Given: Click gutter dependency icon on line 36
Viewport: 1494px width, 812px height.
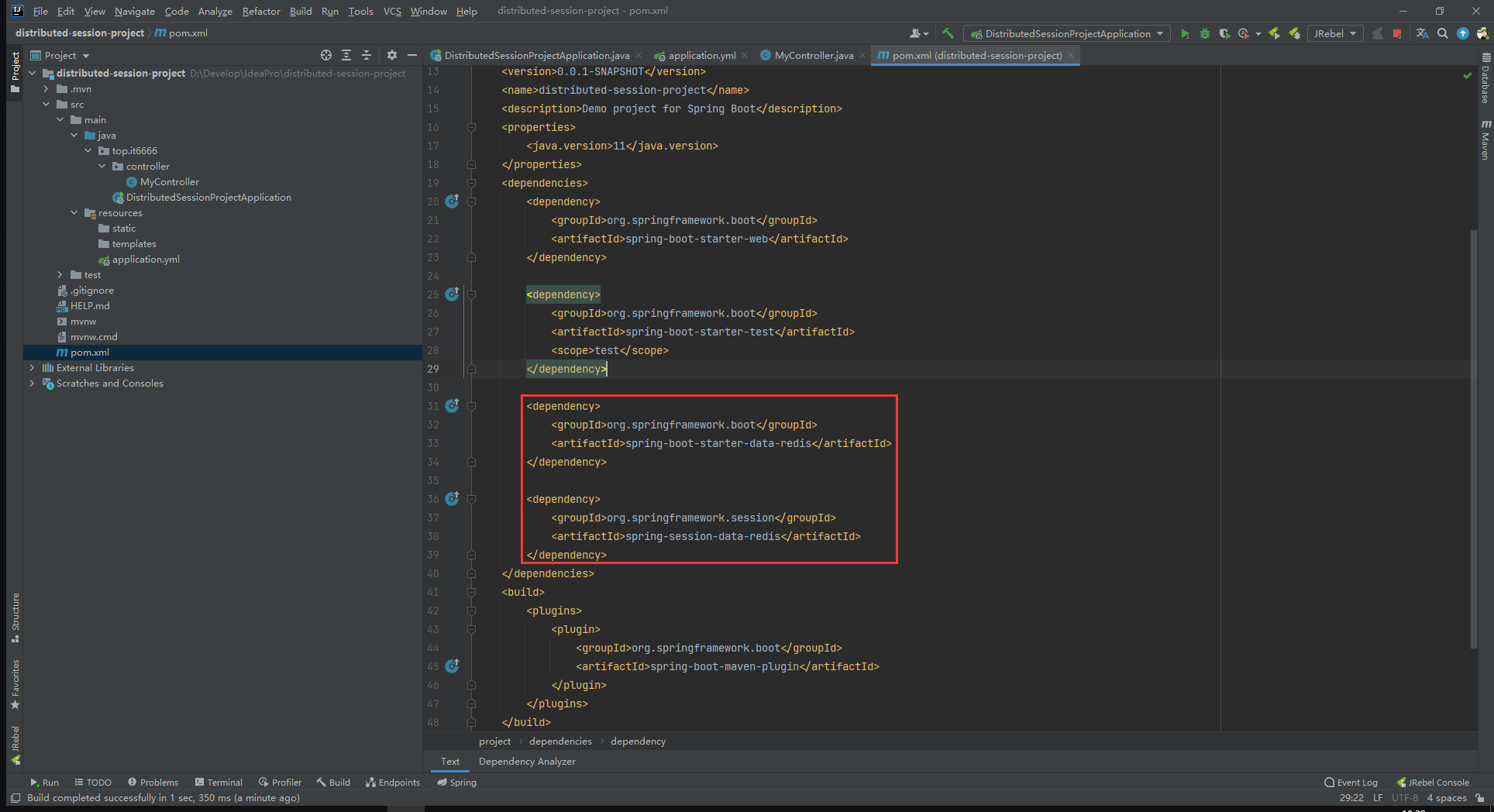Looking at the screenshot, I should pyautogui.click(x=453, y=498).
